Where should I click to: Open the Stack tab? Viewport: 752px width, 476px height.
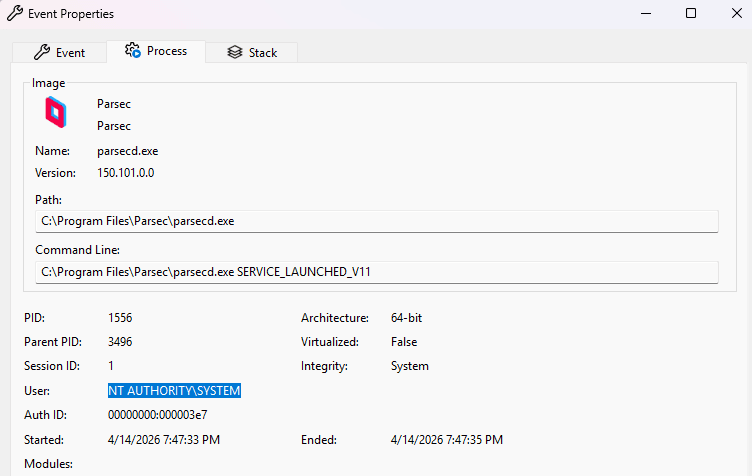tap(252, 52)
